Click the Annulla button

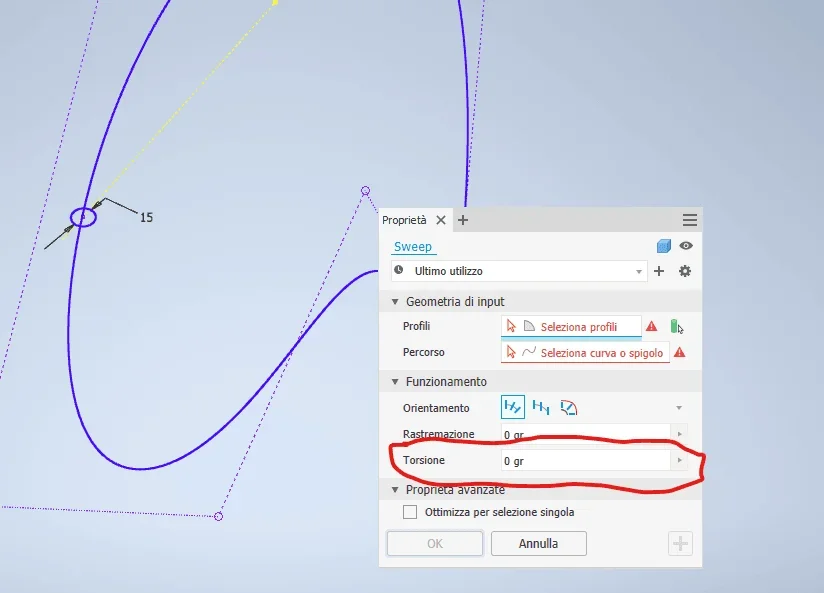[539, 544]
